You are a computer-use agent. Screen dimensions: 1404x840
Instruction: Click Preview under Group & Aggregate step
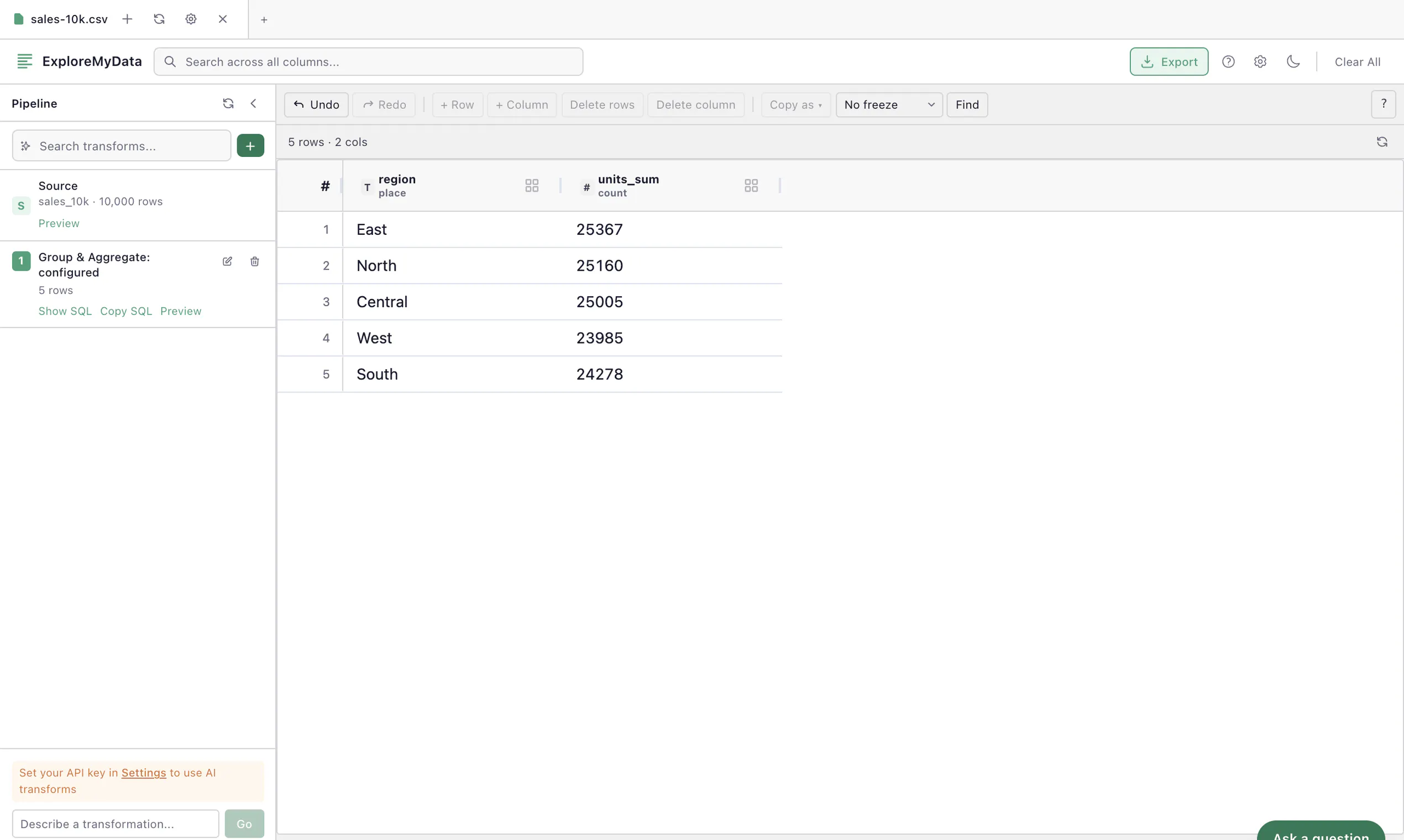[x=181, y=311]
